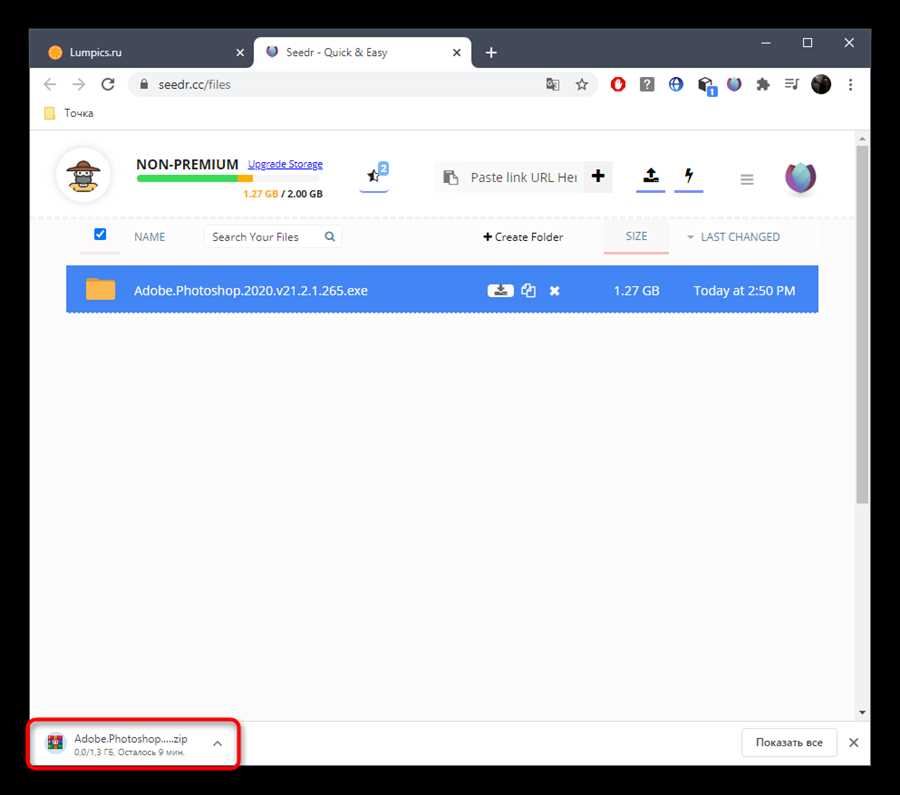Click the NON-PREMIUM label
Viewport: 900px width, 795px height.
coord(187,164)
